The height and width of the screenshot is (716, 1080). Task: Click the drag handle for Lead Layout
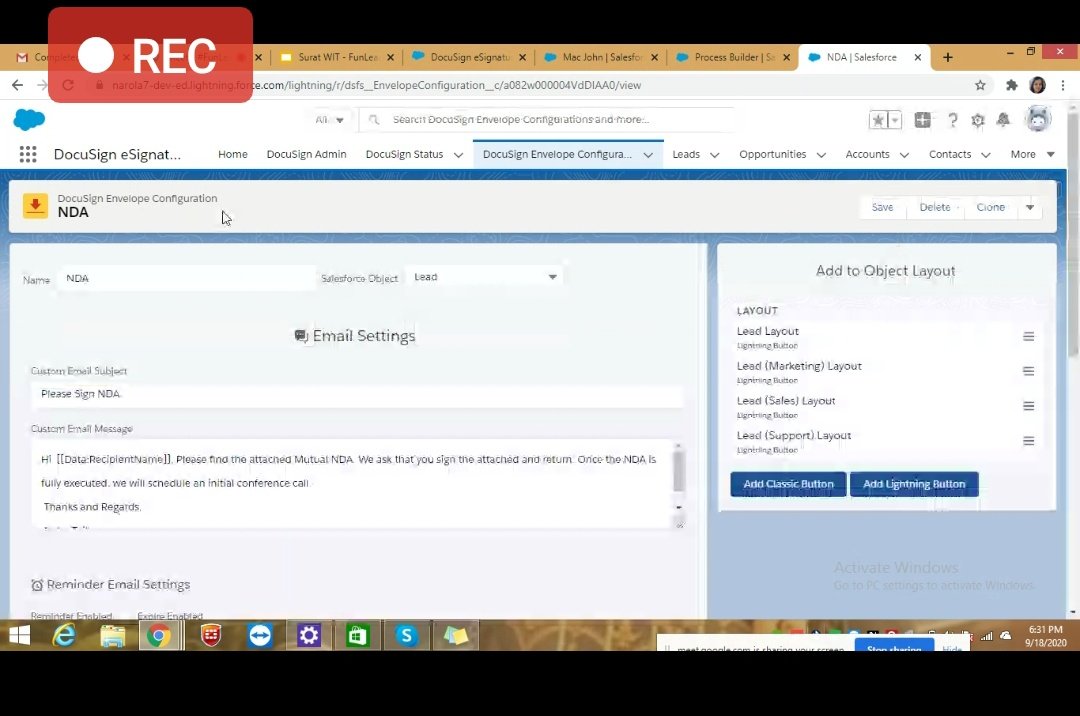(x=1028, y=337)
